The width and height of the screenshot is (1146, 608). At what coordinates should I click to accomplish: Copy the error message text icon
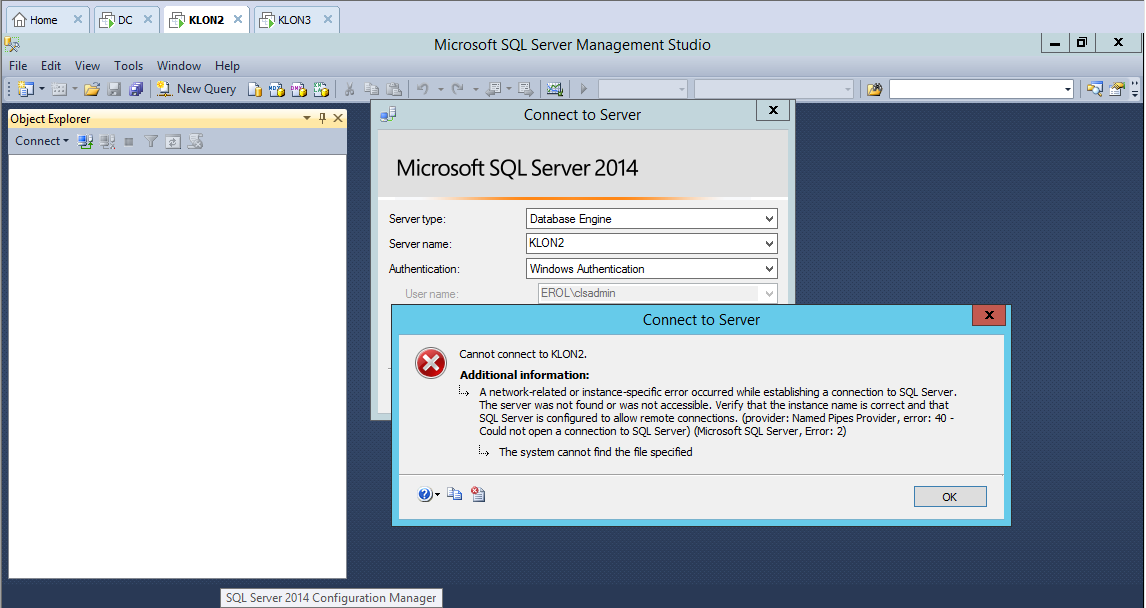[455, 494]
